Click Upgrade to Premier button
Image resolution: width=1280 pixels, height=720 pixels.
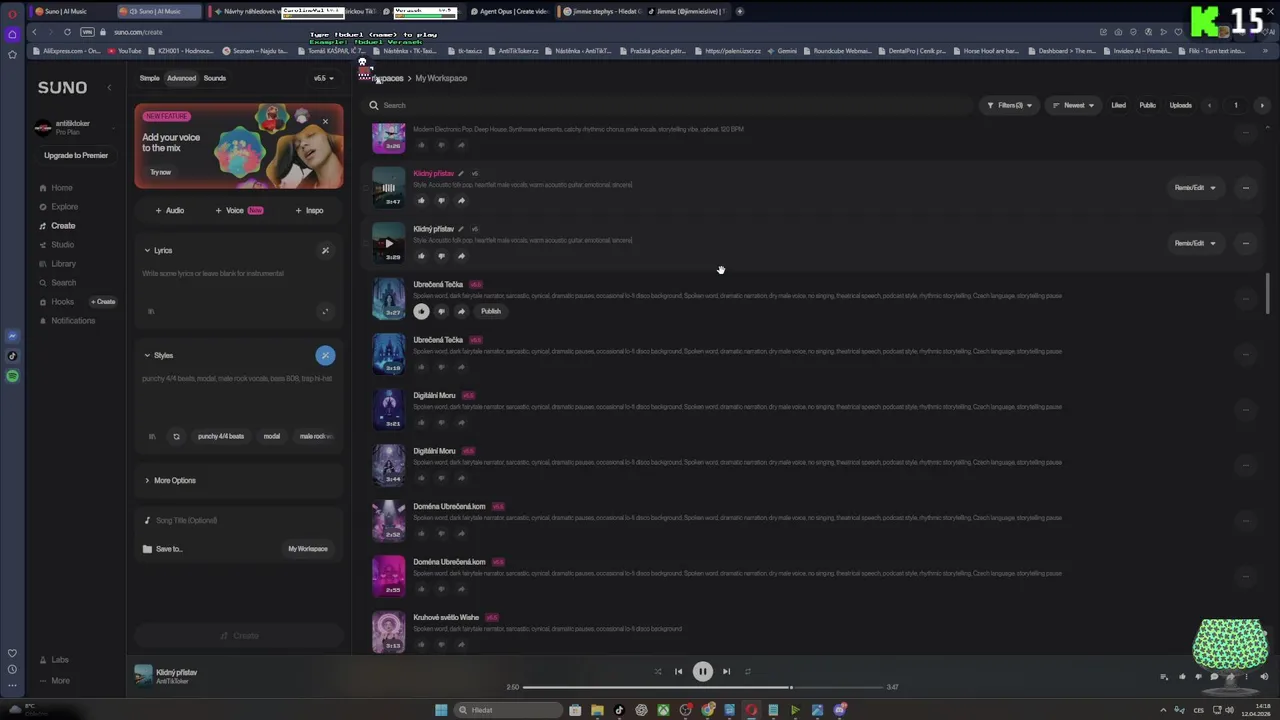[x=76, y=155]
